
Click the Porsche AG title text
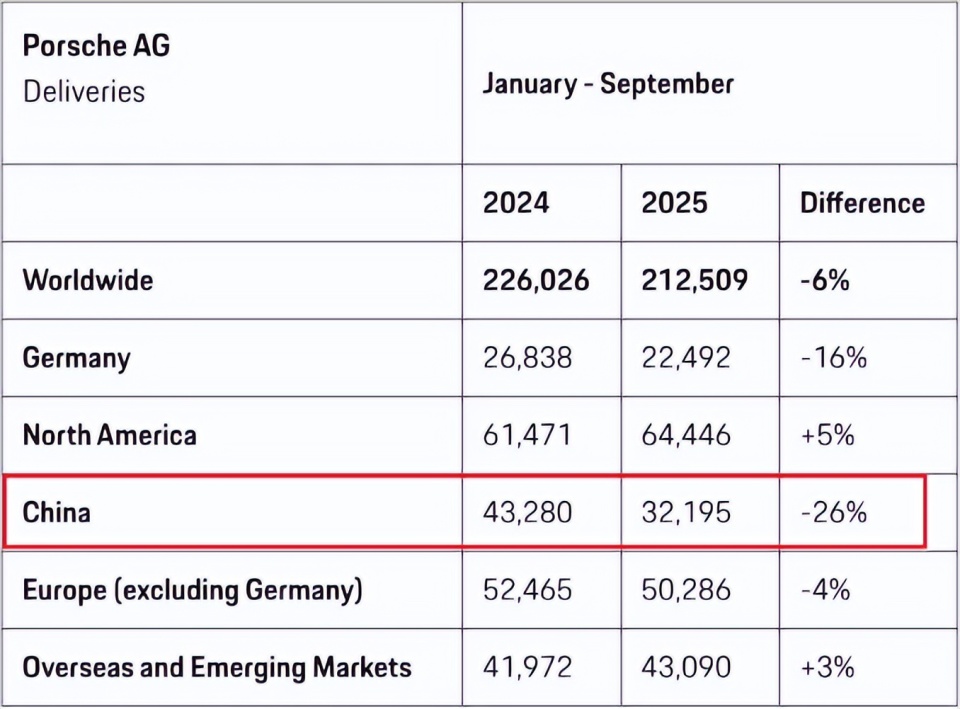tap(96, 47)
